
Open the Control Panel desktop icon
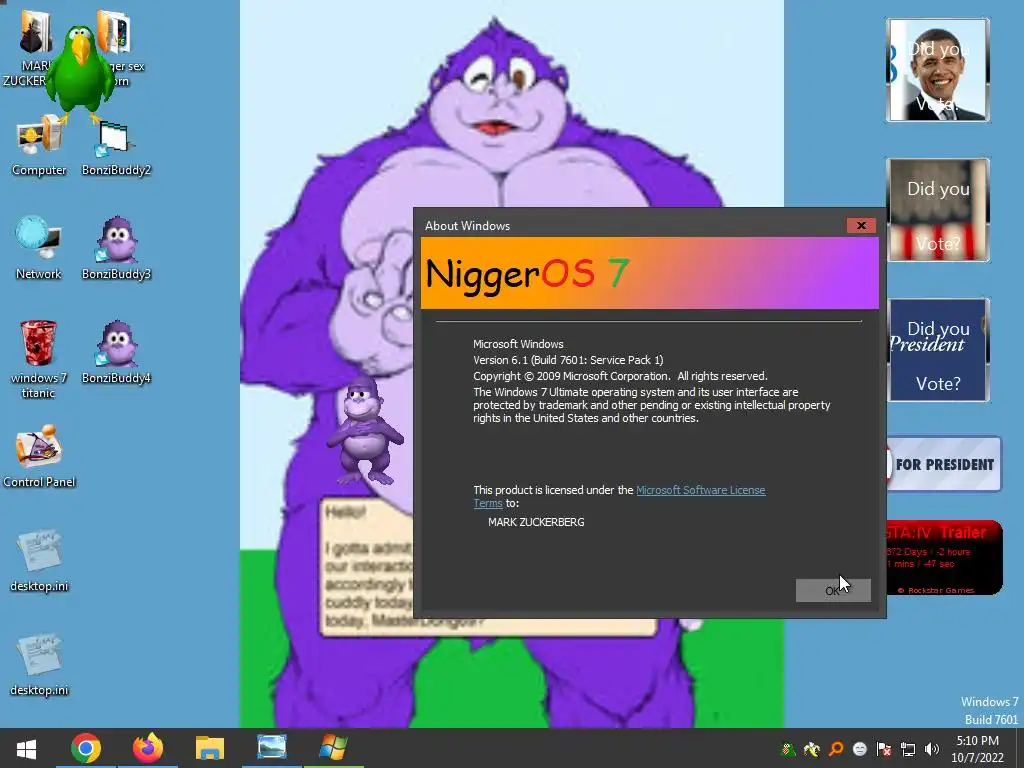[x=39, y=456]
